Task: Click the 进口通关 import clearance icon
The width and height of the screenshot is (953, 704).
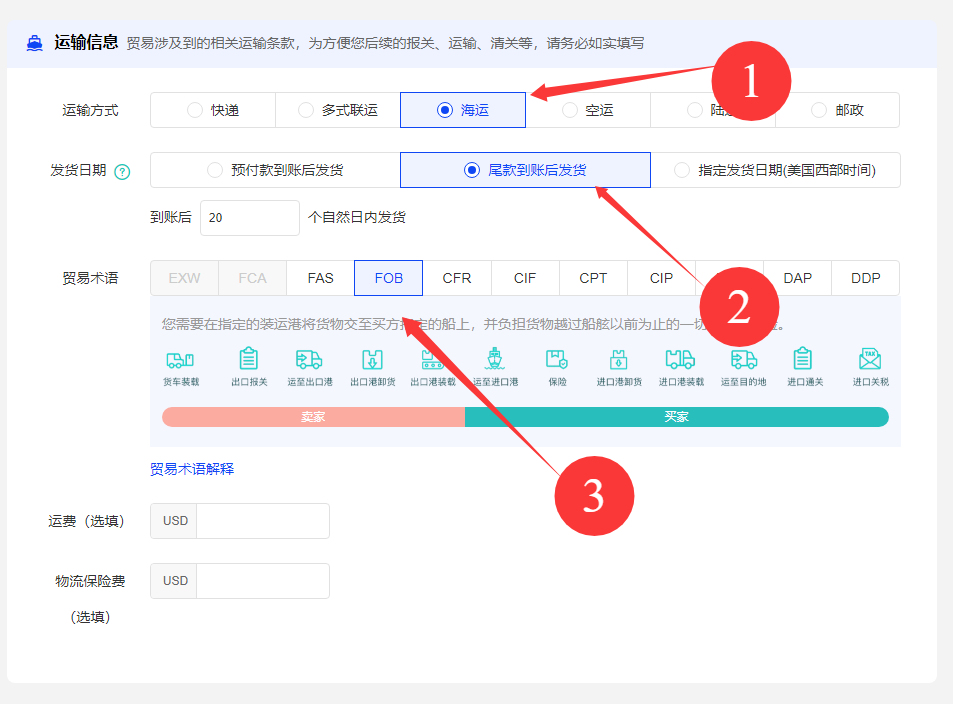Action: coord(802,360)
